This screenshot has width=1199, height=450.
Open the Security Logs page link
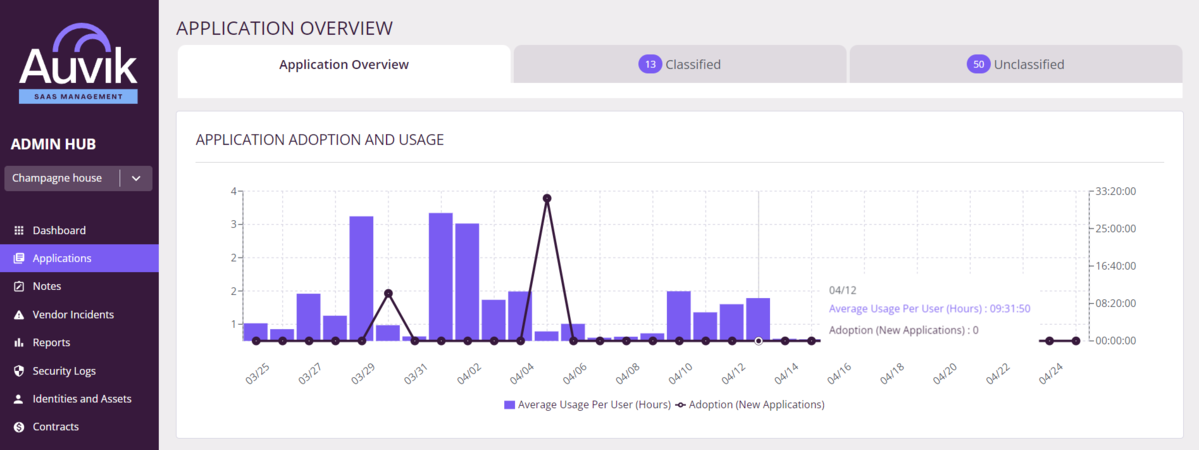click(64, 371)
